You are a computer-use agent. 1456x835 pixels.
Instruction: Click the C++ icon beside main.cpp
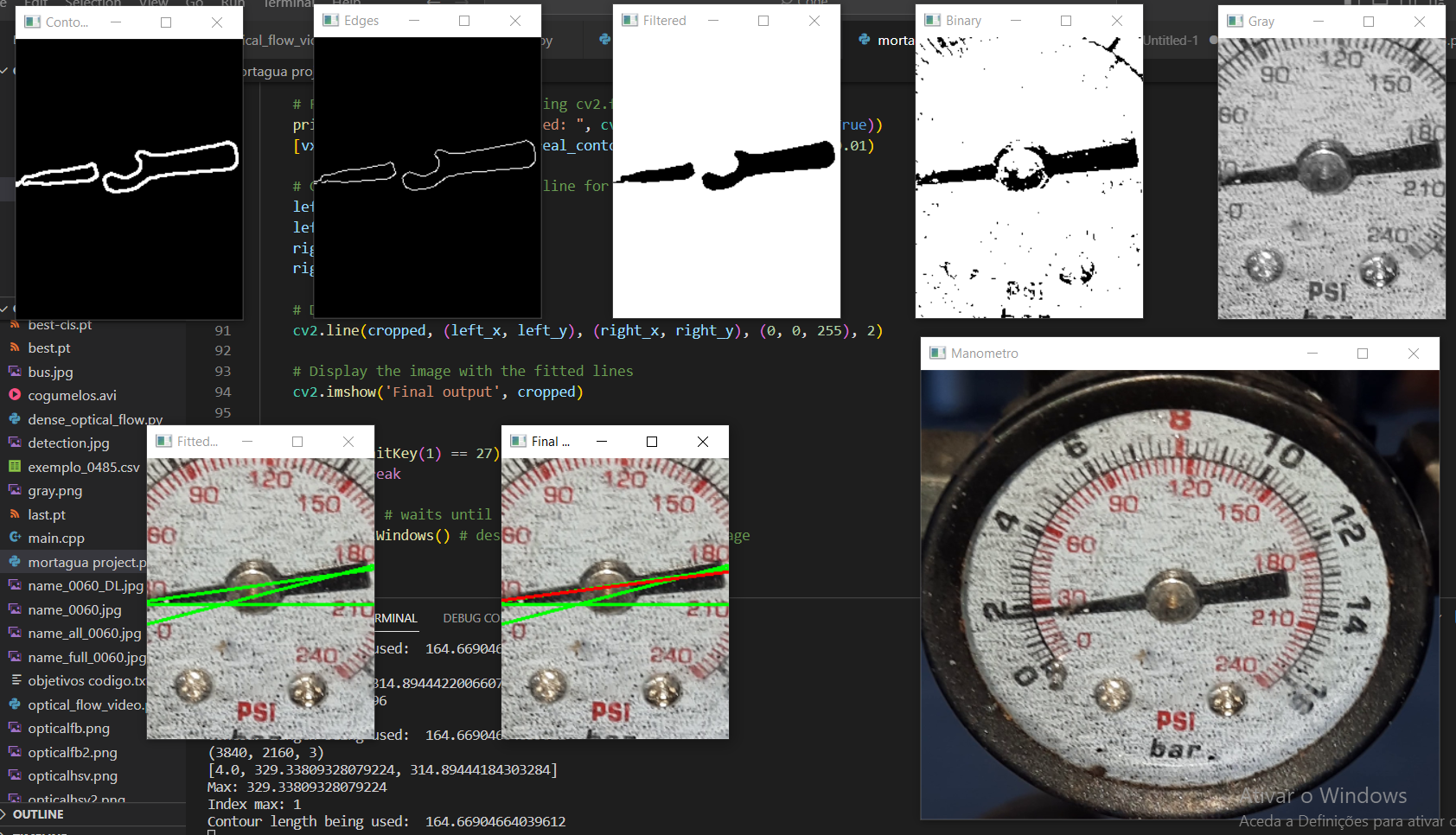click(x=15, y=538)
